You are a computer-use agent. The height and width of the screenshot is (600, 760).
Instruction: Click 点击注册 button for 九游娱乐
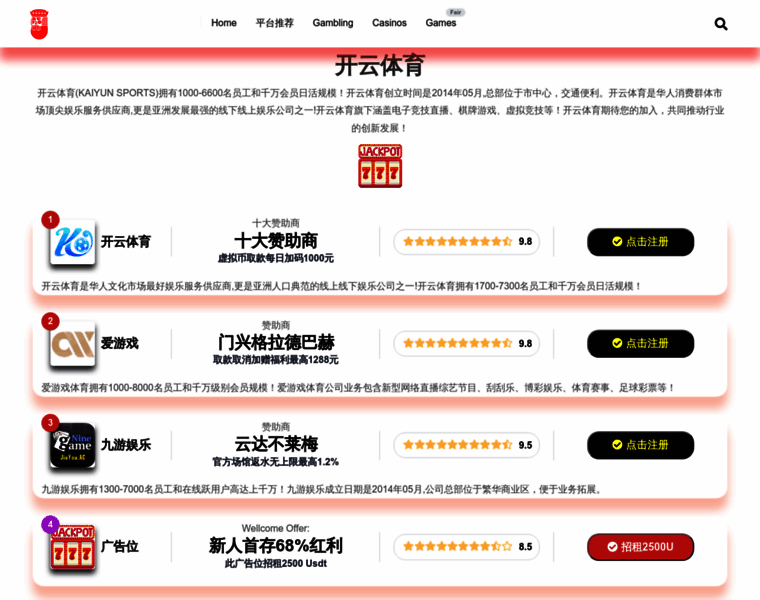pos(640,445)
